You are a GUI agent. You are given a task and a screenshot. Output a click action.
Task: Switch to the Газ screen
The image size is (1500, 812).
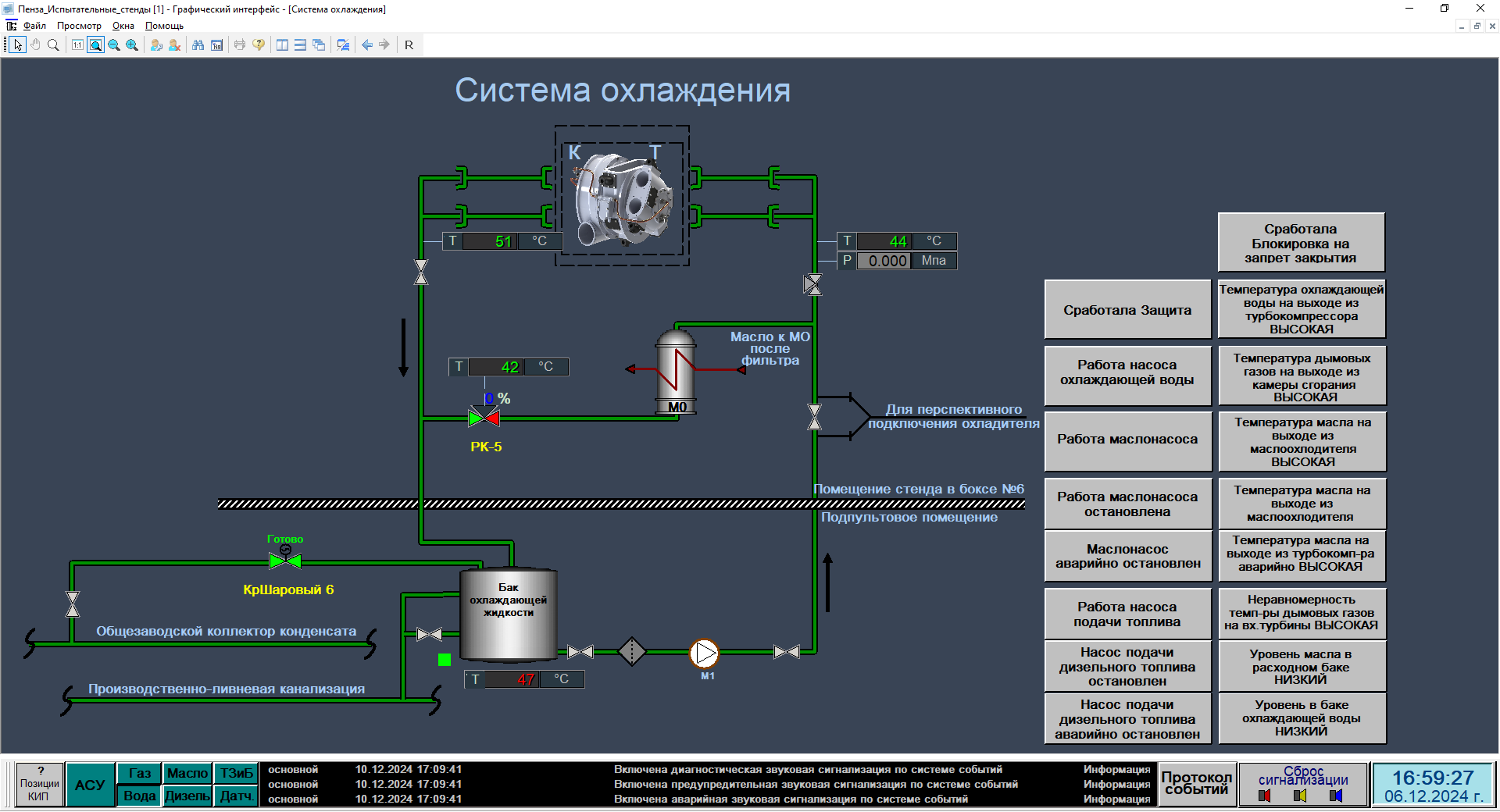point(140,774)
